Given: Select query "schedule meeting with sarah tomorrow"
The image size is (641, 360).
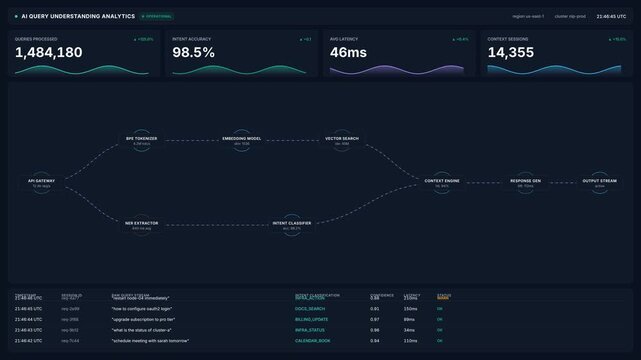Looking at the screenshot, I should pyautogui.click(x=150, y=341).
